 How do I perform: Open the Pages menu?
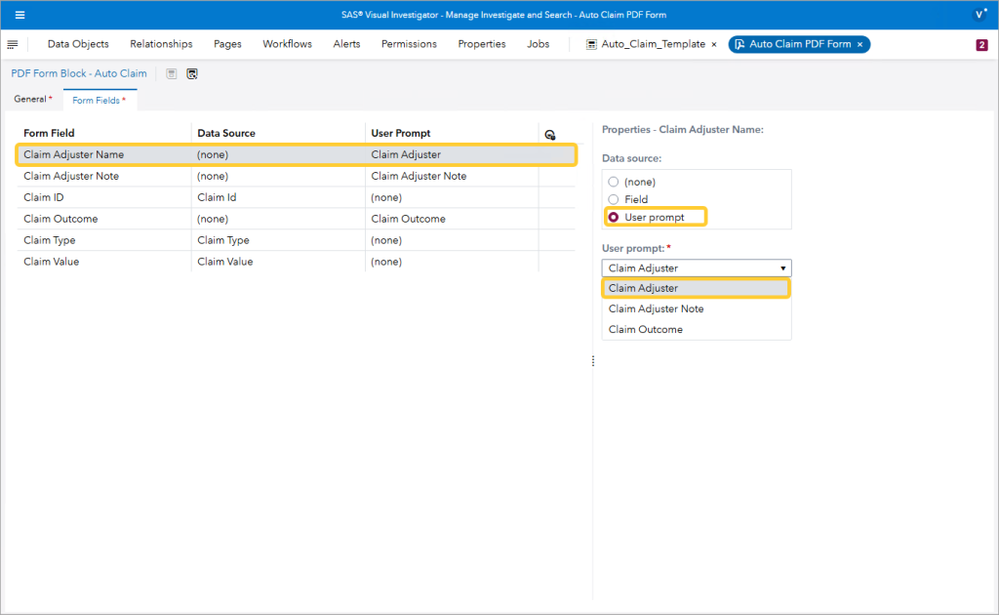coord(227,44)
